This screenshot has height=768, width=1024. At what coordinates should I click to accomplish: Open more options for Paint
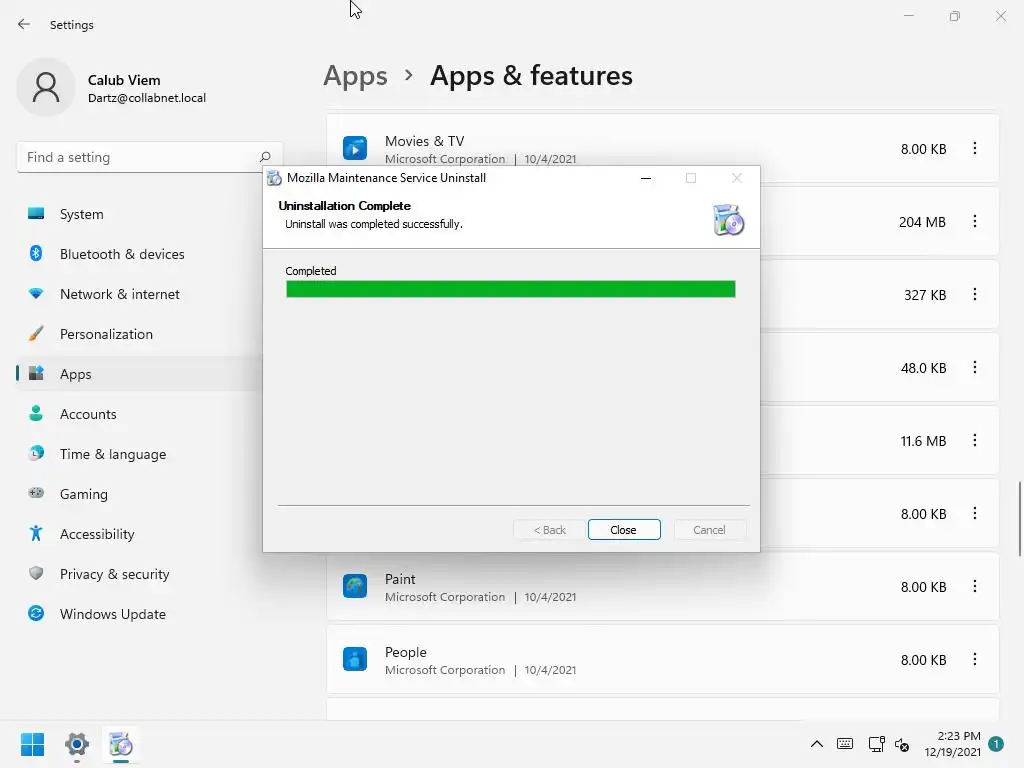coord(974,586)
